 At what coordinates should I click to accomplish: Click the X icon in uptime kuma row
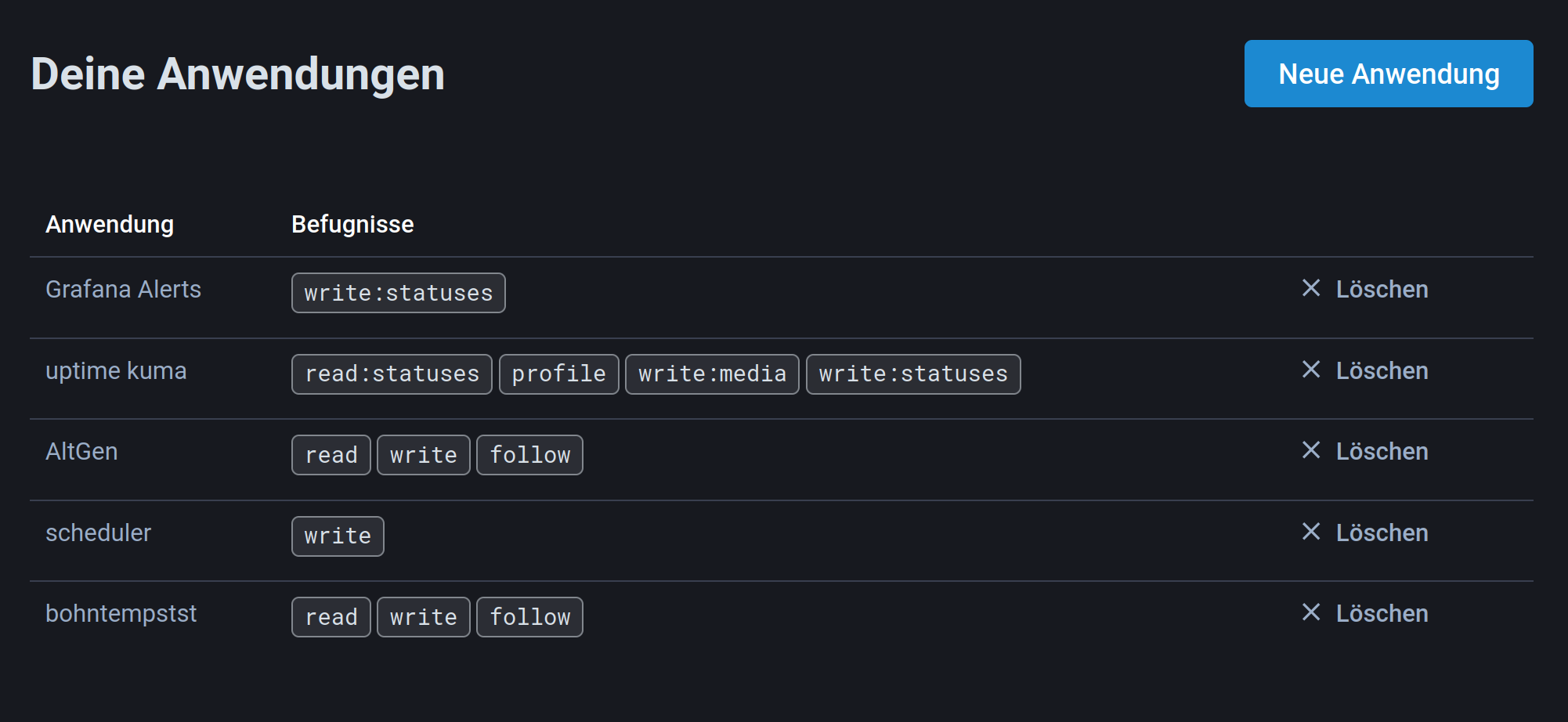click(x=1311, y=370)
